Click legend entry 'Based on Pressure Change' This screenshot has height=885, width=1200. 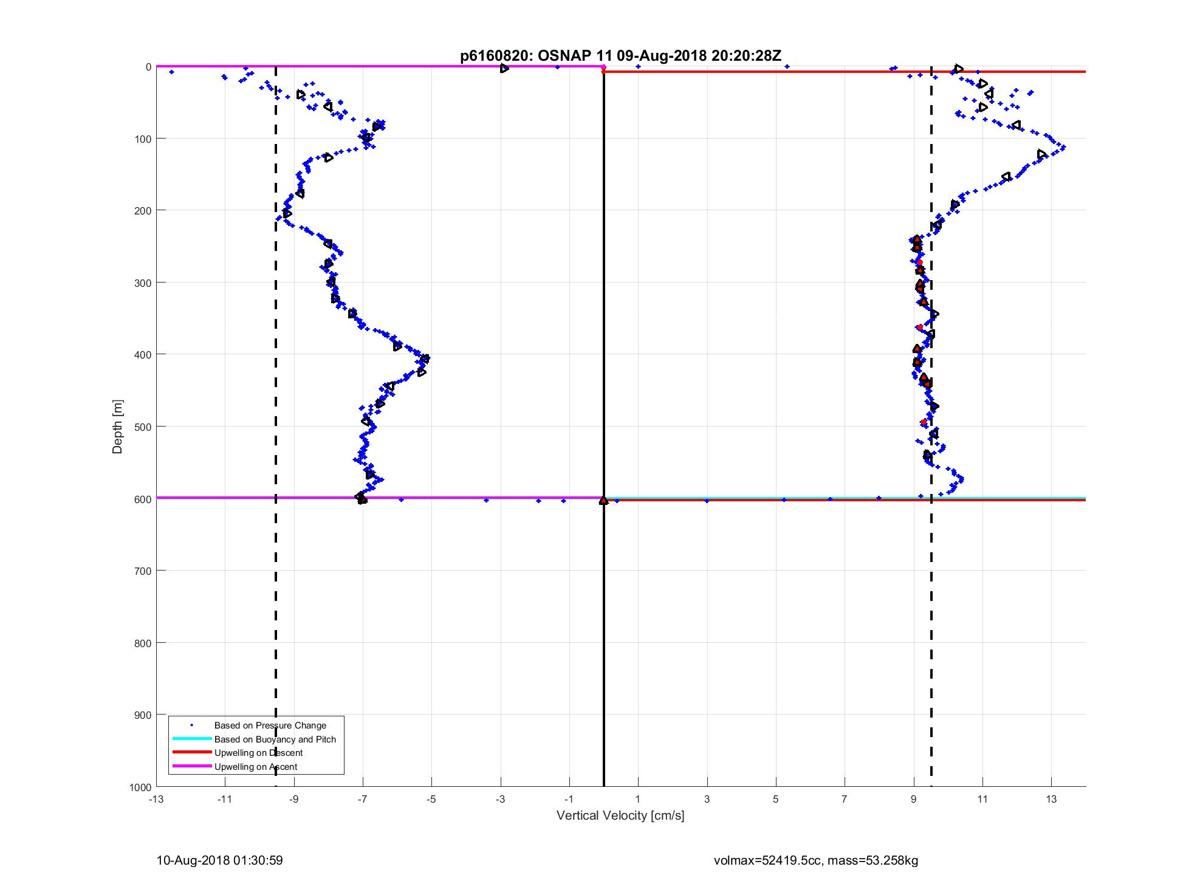pyautogui.click(x=270, y=725)
